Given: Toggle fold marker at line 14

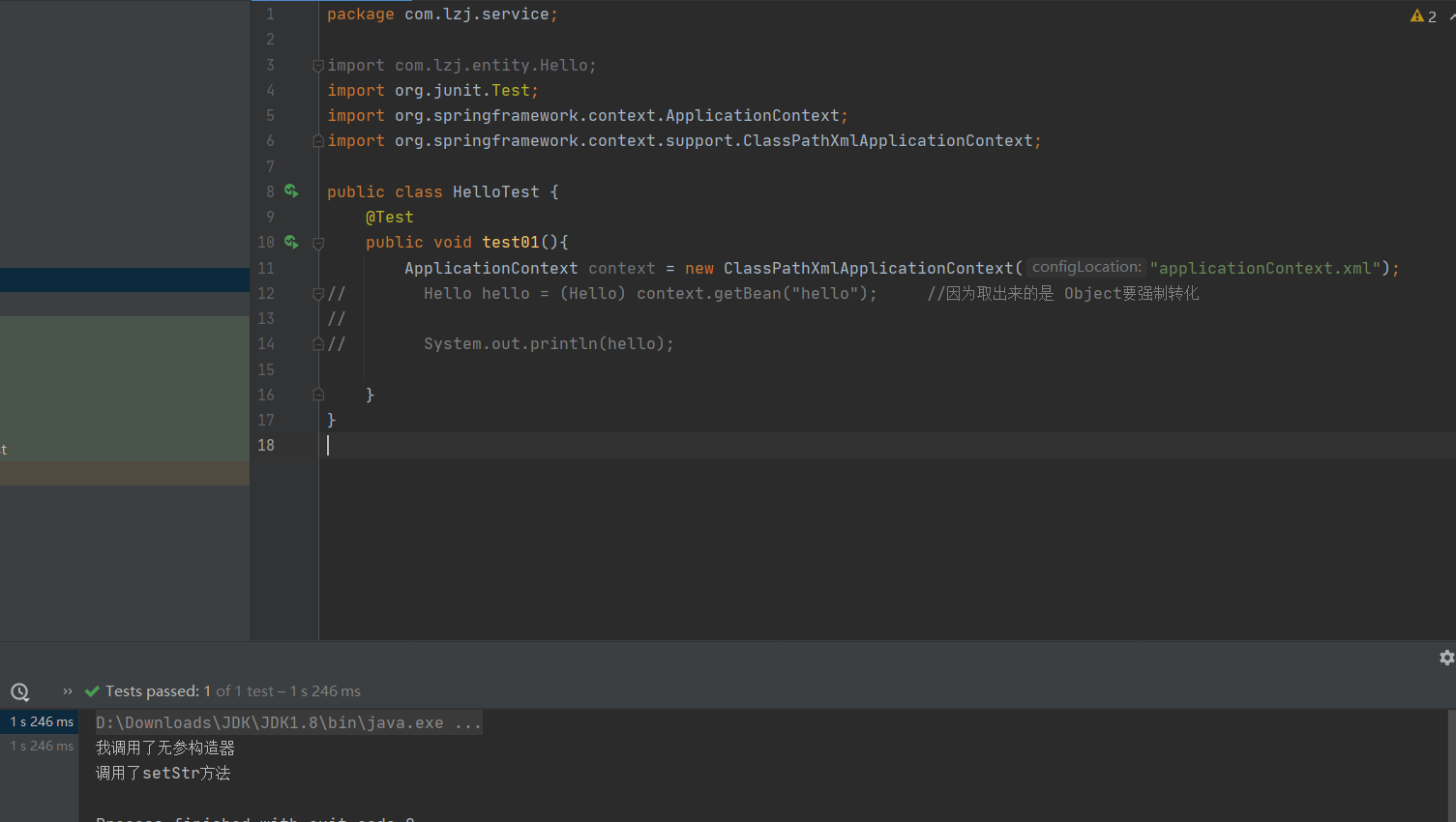Looking at the screenshot, I should (317, 344).
